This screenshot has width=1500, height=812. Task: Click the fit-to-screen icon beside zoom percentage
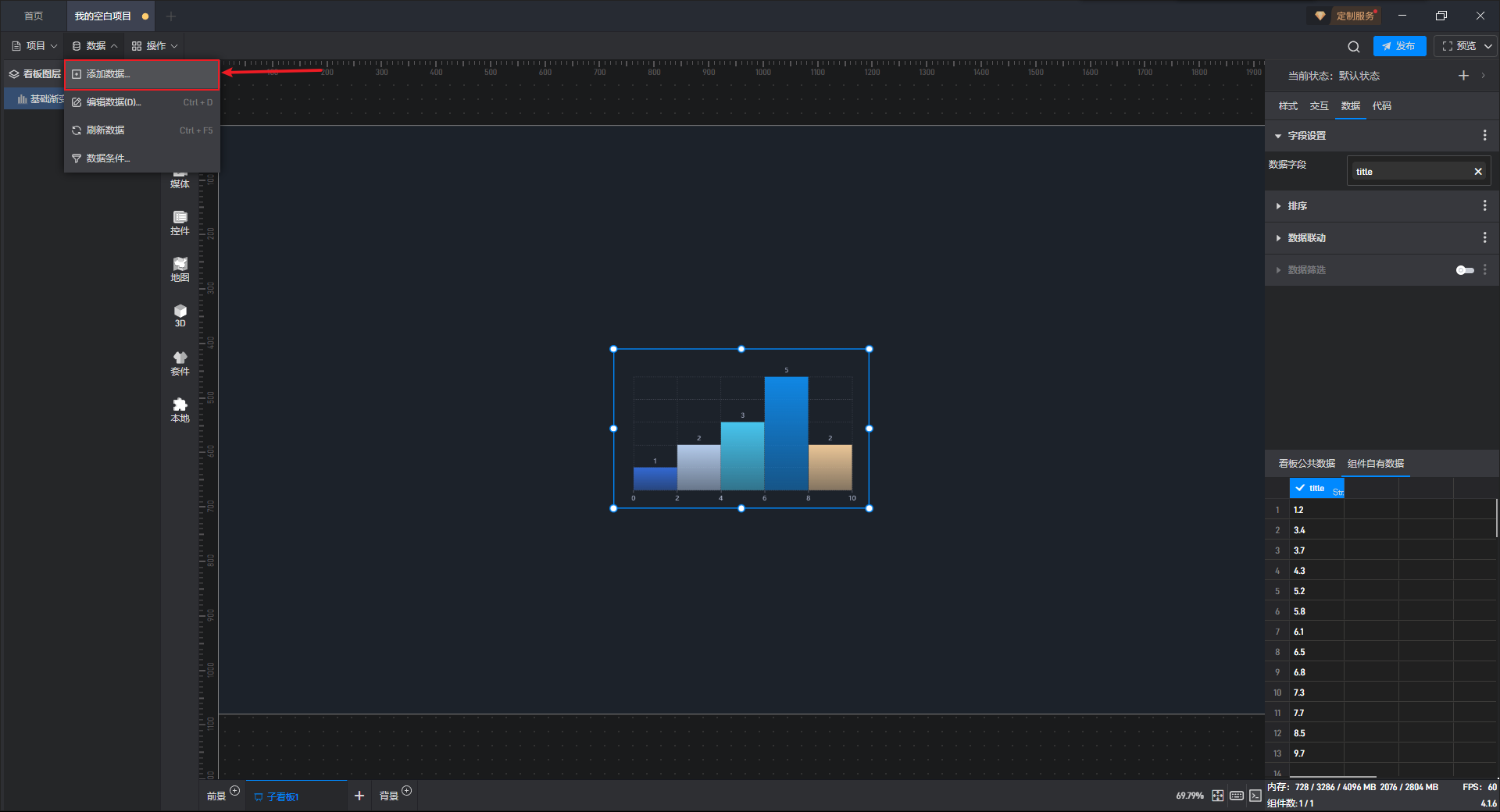[x=1218, y=796]
